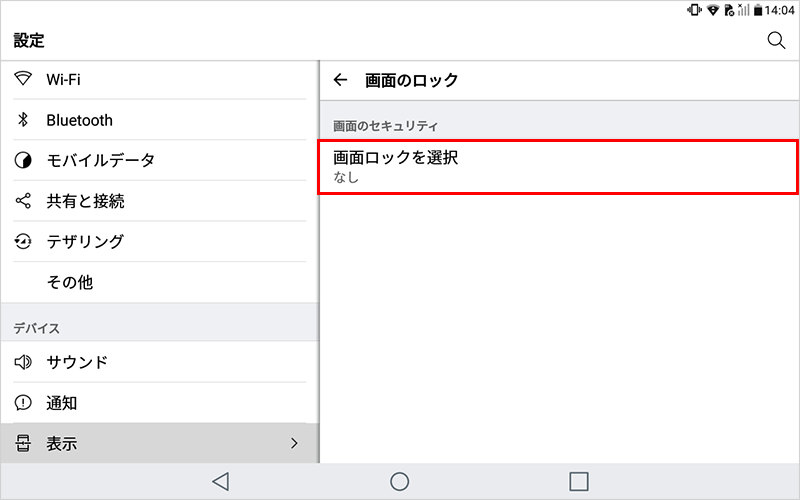The height and width of the screenshot is (500, 800).
Task: Click the テザリング icon
Action: tap(23, 241)
